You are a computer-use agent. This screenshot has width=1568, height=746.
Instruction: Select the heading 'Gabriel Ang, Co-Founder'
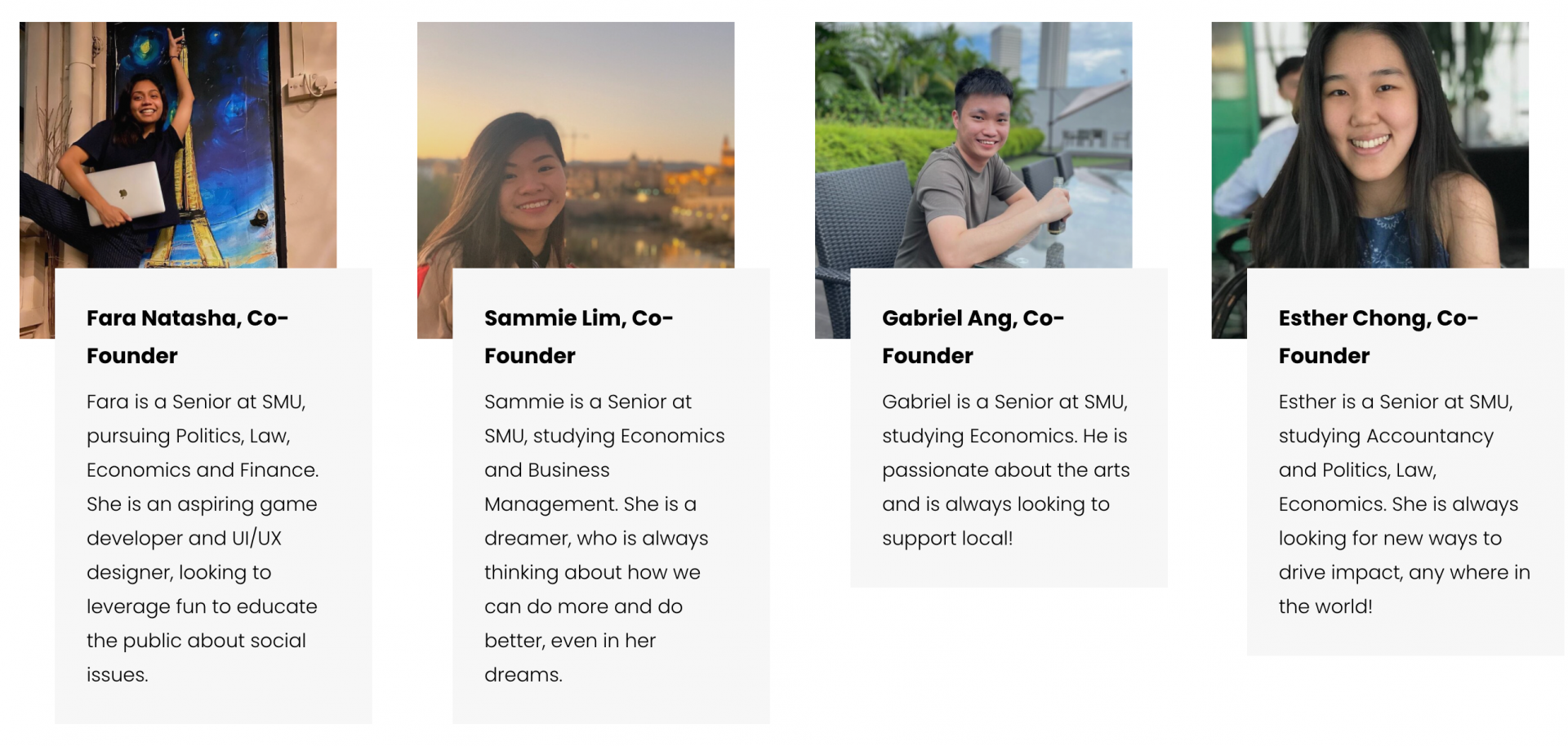[973, 336]
